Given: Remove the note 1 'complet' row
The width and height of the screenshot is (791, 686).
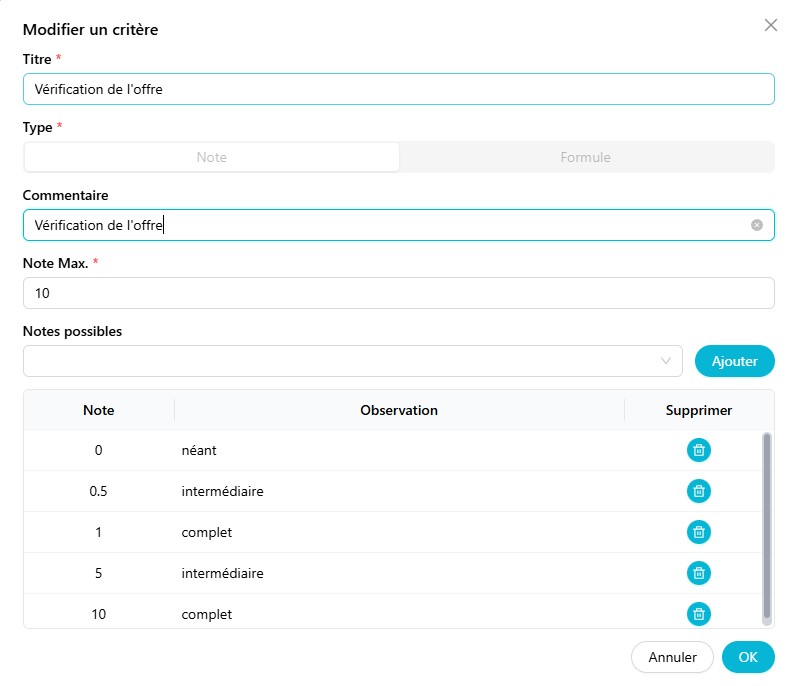Looking at the screenshot, I should [x=699, y=532].
